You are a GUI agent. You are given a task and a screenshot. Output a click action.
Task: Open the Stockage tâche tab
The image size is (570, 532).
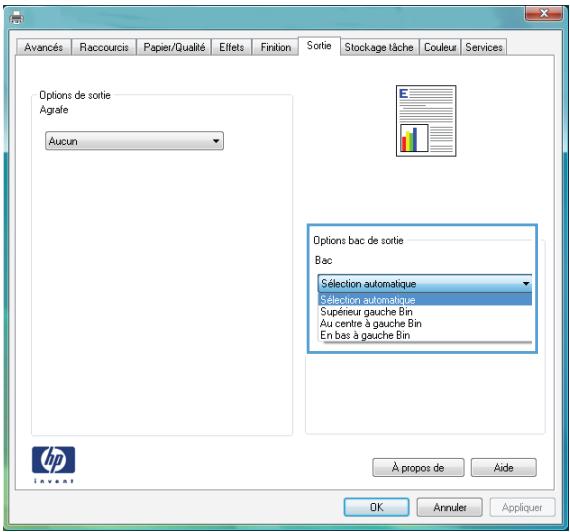379,47
